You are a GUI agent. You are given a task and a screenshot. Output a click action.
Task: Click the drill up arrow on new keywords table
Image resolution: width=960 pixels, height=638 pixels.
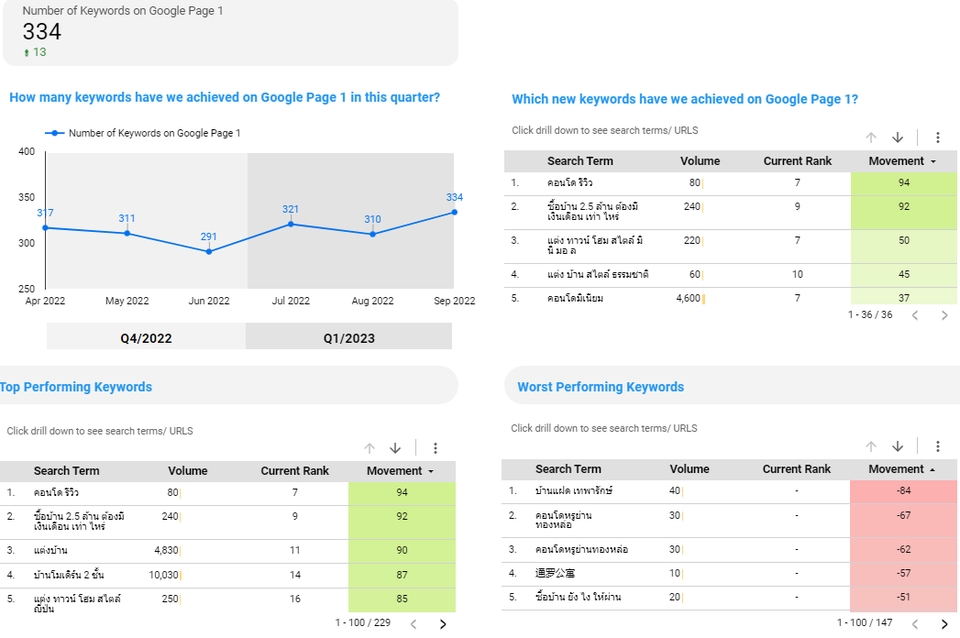tap(871, 137)
